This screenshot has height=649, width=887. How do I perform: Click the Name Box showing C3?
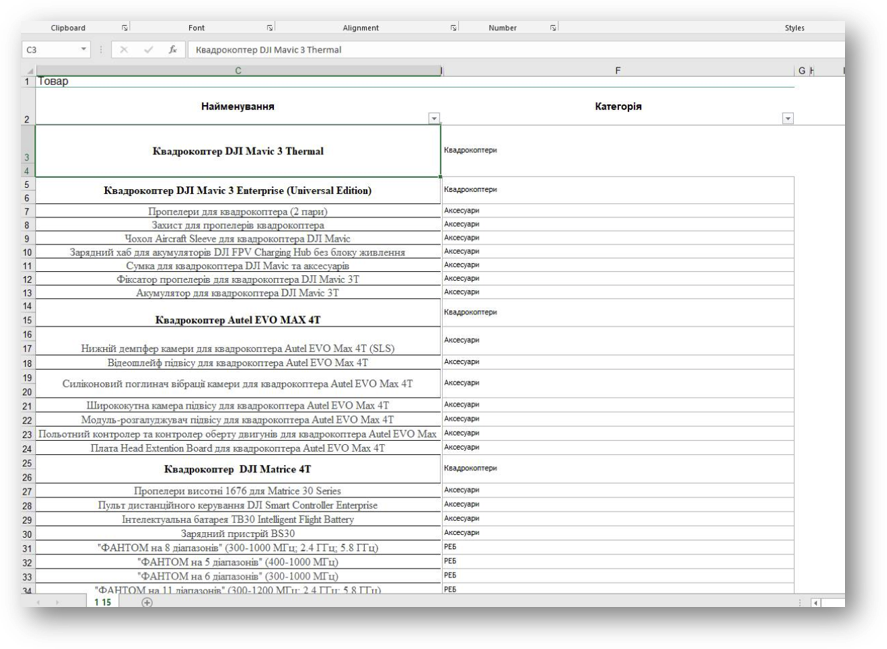point(50,50)
